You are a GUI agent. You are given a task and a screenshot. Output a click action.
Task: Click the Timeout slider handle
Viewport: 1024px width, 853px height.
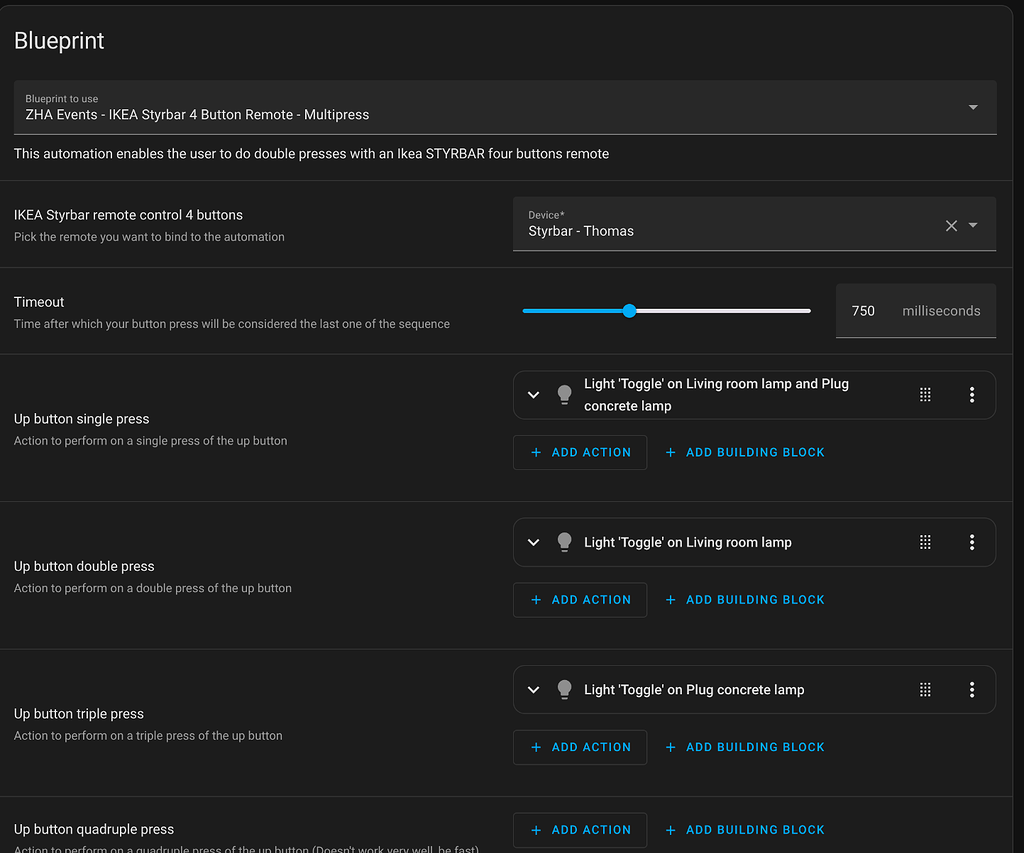pyautogui.click(x=628, y=311)
